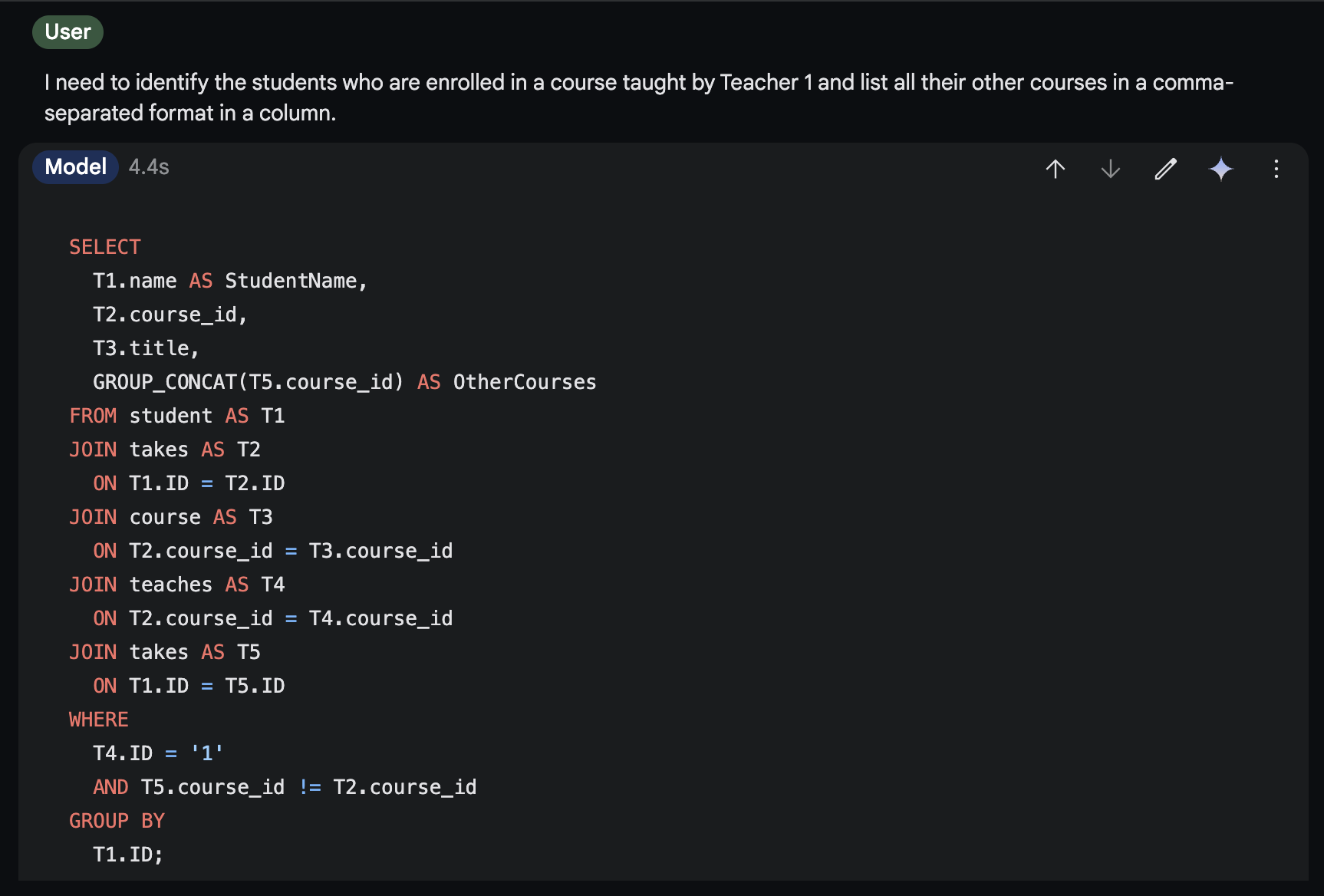Click the FROM student AS T1 line
Viewport: 1324px width, 896px height.
[177, 416]
